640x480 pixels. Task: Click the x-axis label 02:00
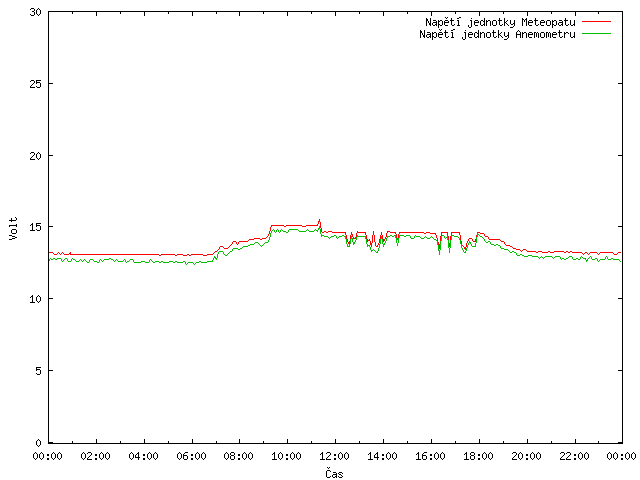point(96,456)
